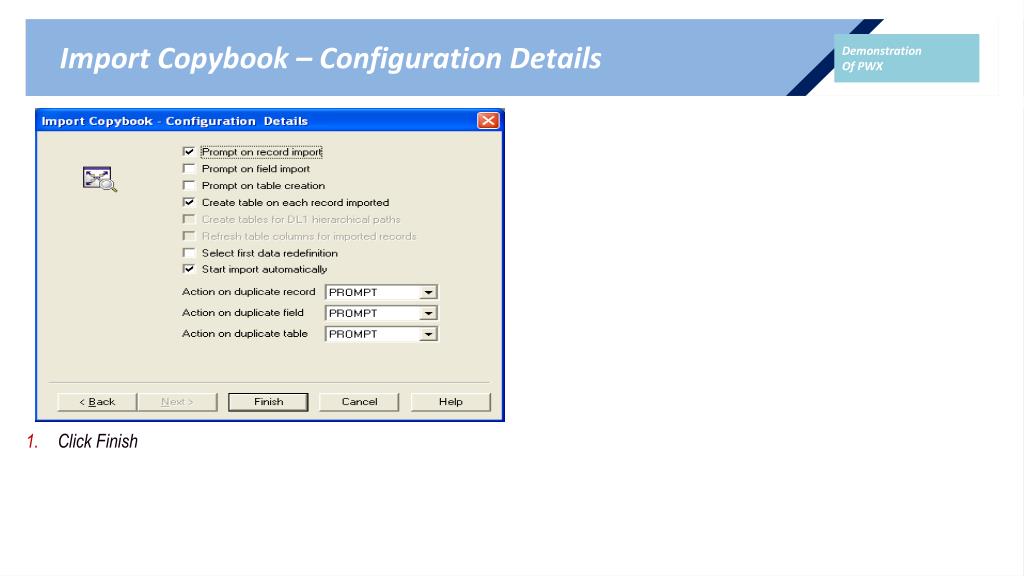
Task: Check Select first data redefinition
Action: pyautogui.click(x=189, y=253)
